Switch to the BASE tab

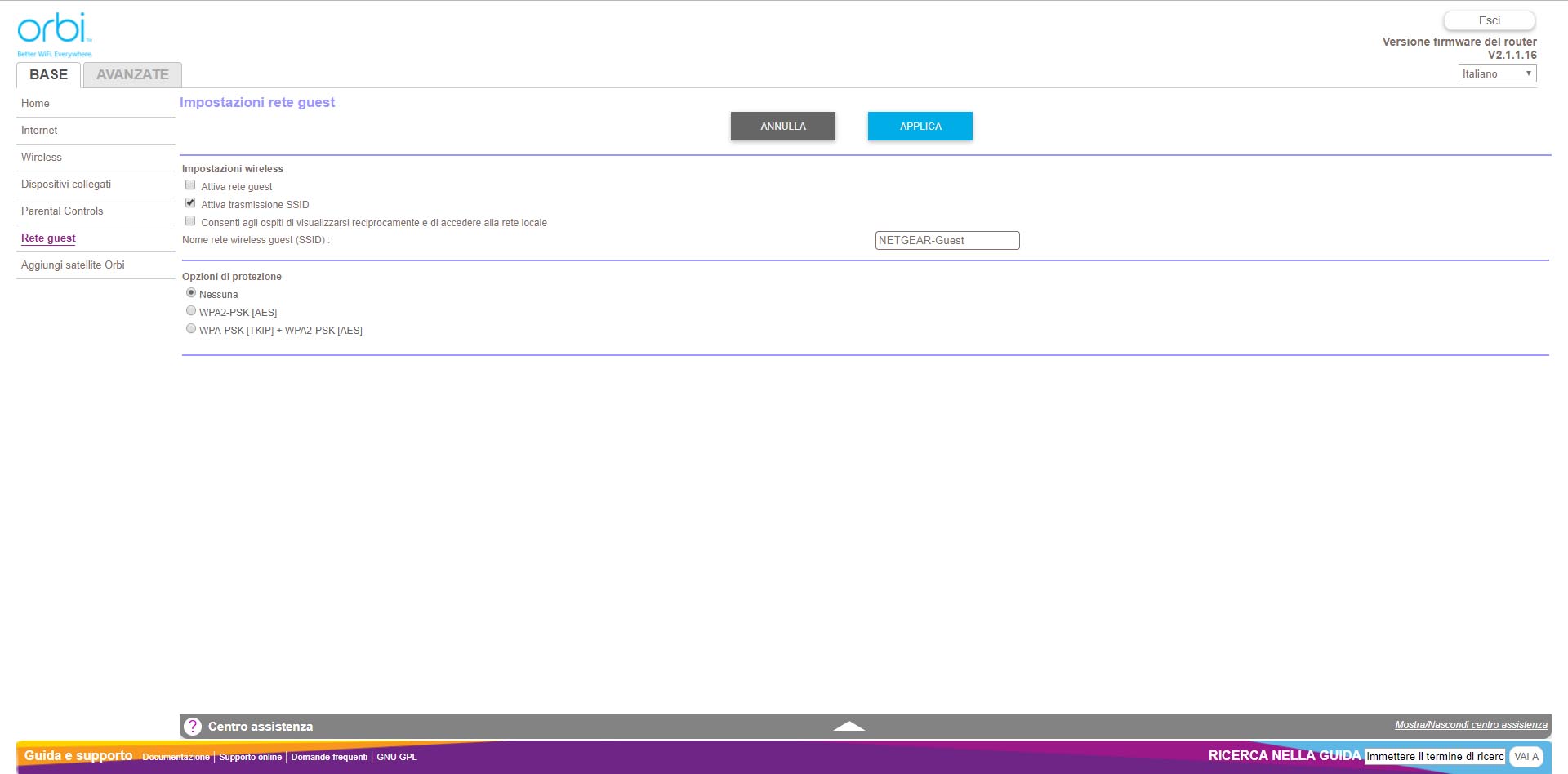click(x=48, y=74)
